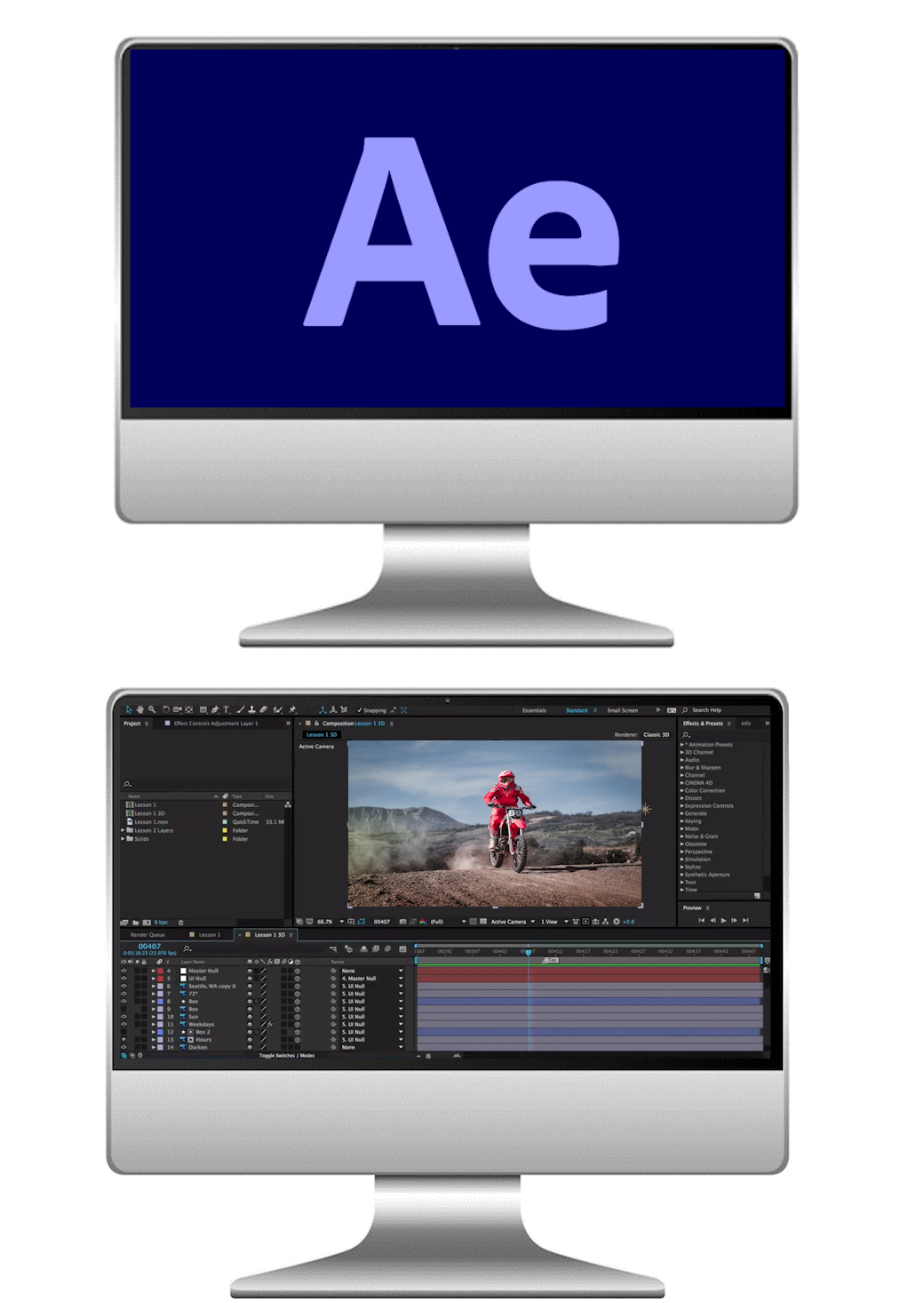This screenshot has height=1303, width=924.
Task: Hide the Master Null layer
Action: (x=123, y=971)
